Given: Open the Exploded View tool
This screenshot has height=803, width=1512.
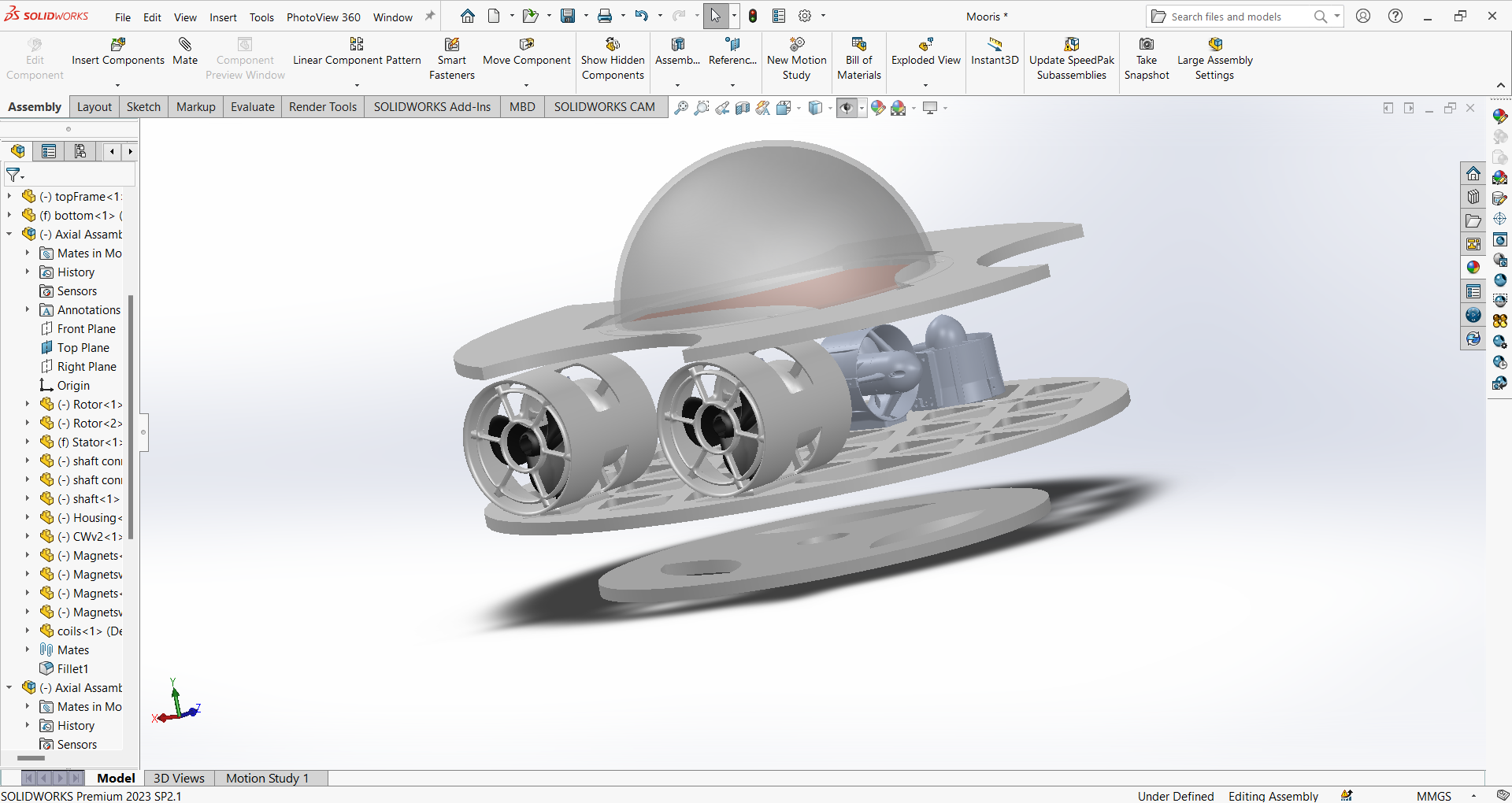Looking at the screenshot, I should pyautogui.click(x=925, y=52).
